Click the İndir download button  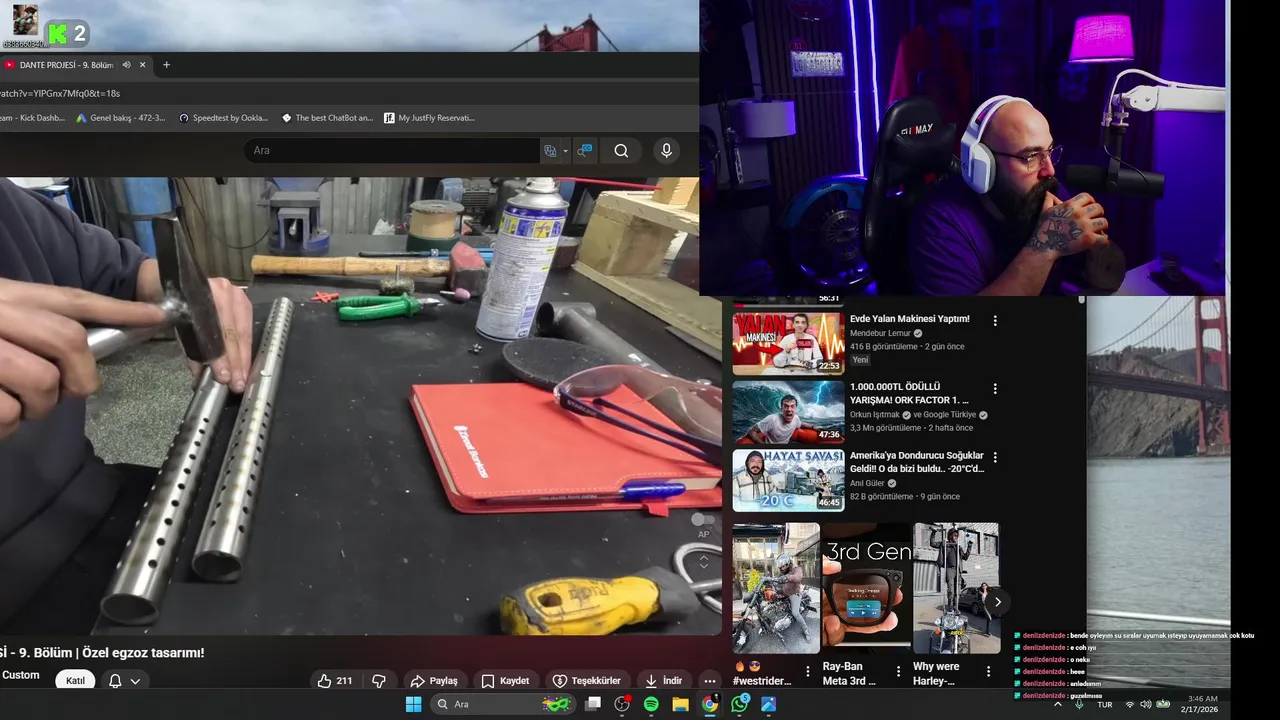663,681
